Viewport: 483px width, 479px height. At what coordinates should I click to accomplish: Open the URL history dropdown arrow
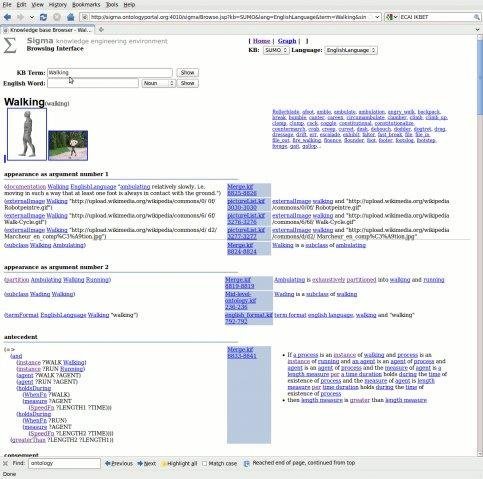pyautogui.click(x=377, y=17)
